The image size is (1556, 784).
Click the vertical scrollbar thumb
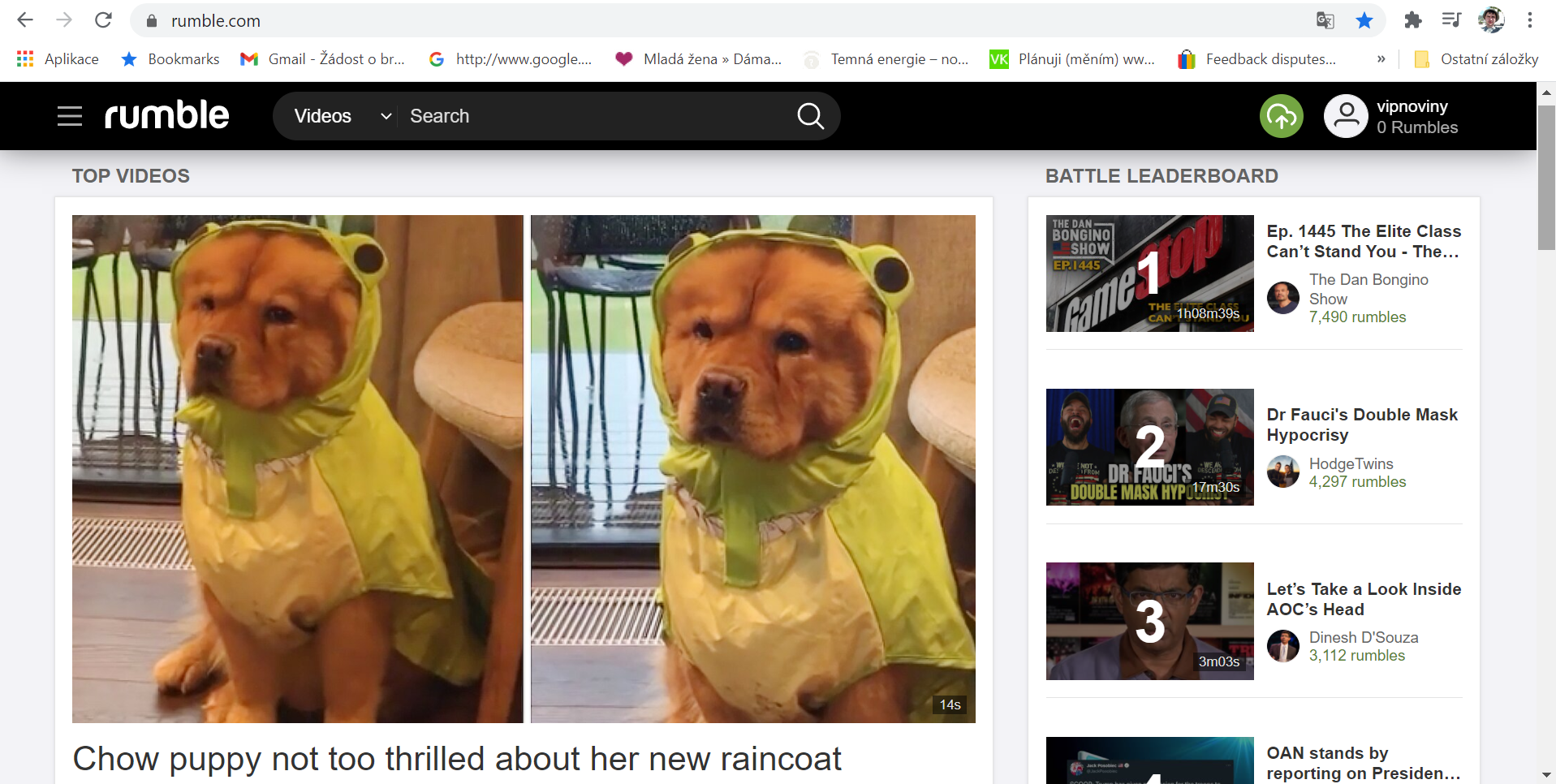pyautogui.click(x=1546, y=177)
